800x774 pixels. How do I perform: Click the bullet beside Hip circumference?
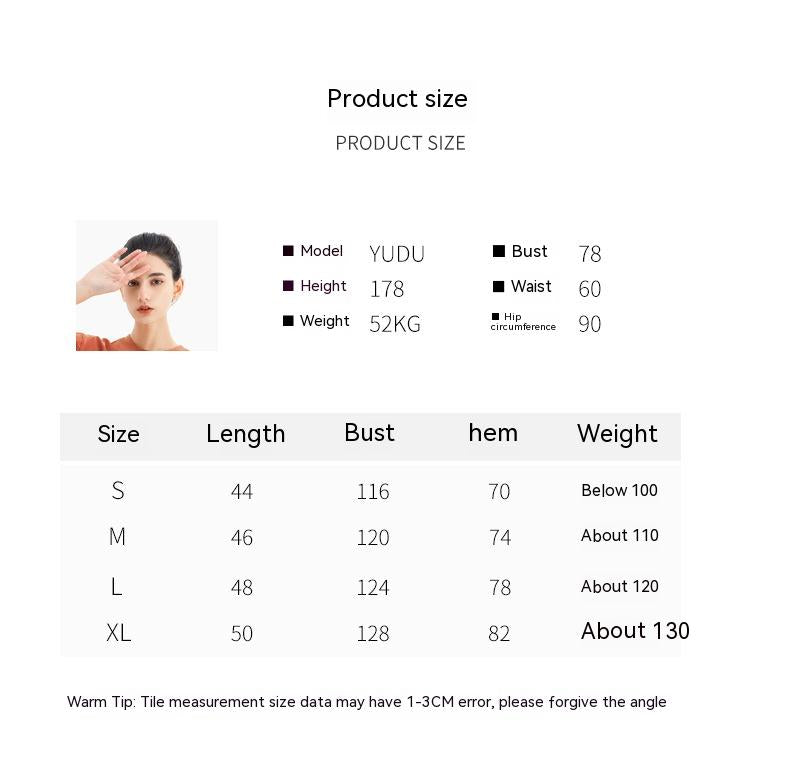[495, 316]
